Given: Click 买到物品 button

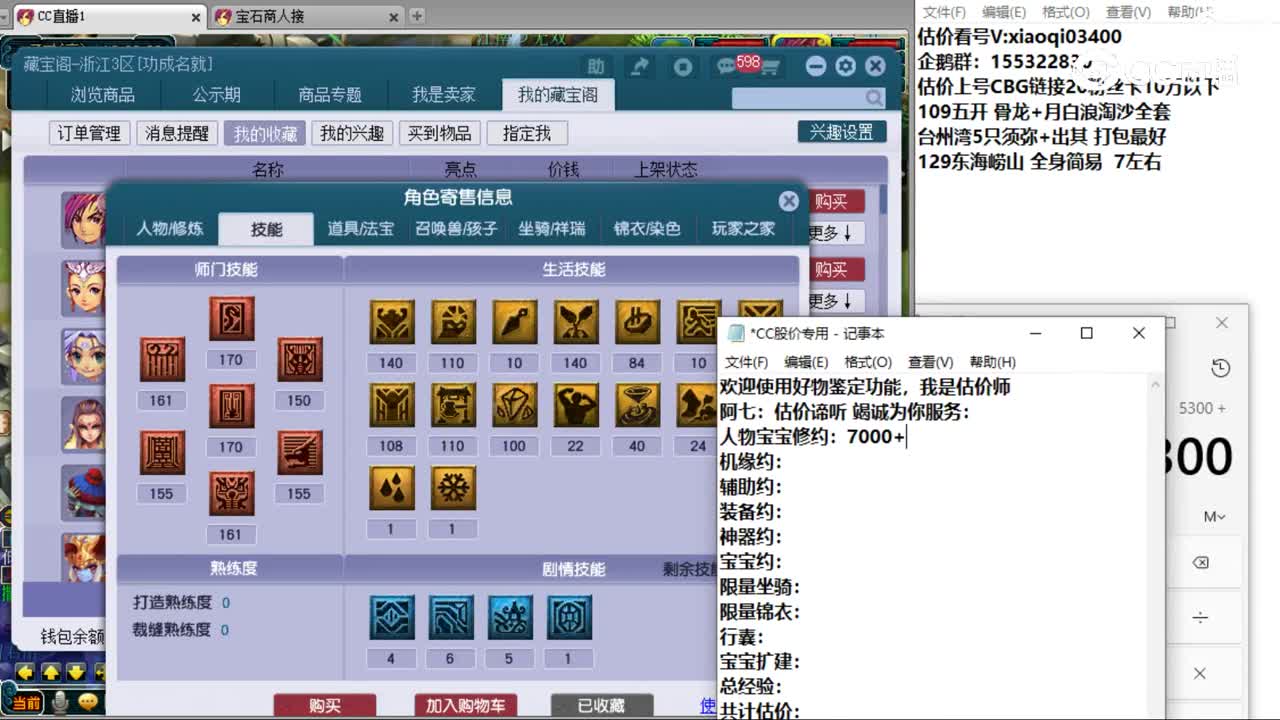Looking at the screenshot, I should tap(440, 133).
